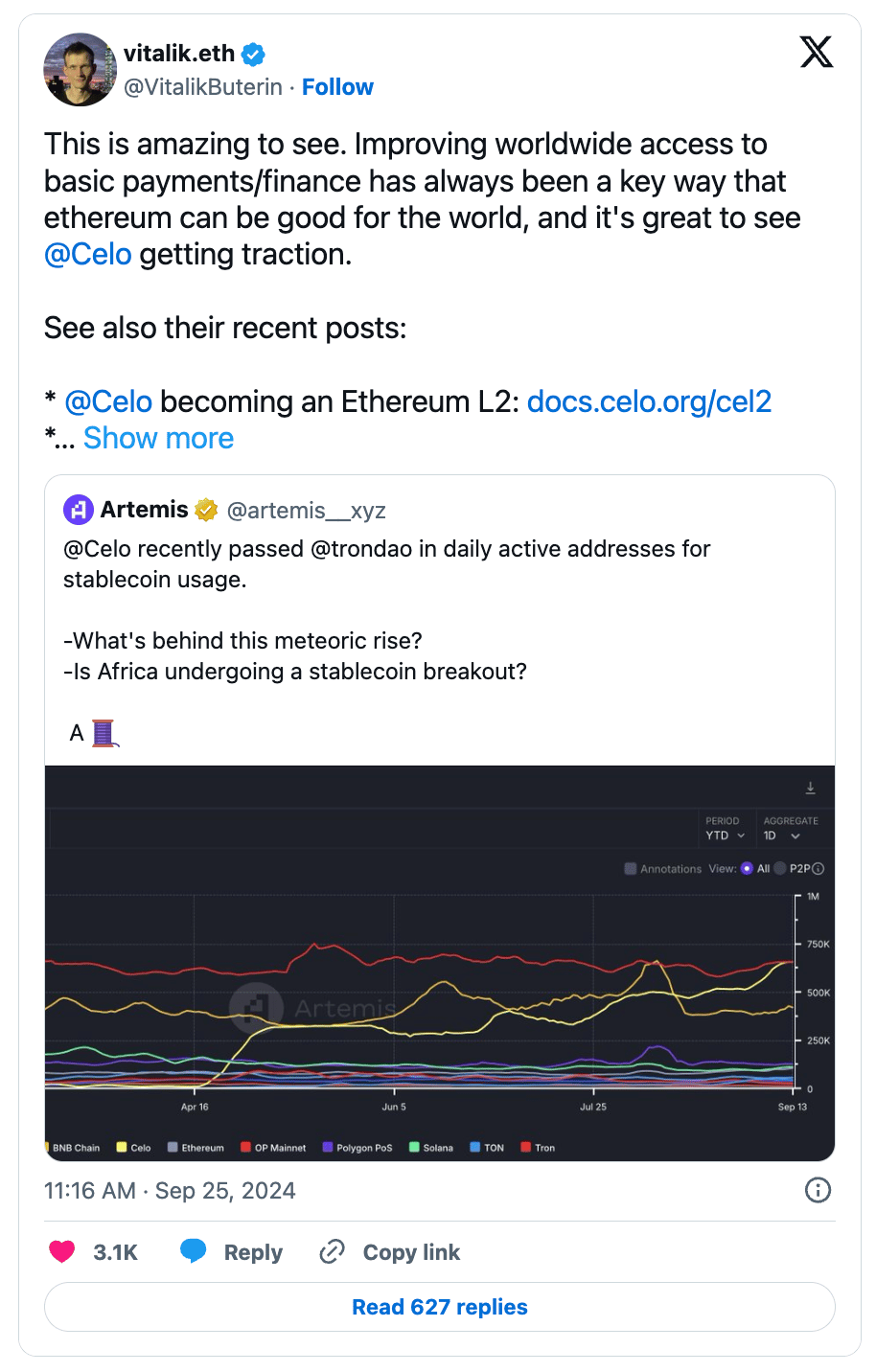The image size is (876, 1372).
Task: Click the P2P info icon in chart
Action: tap(818, 869)
